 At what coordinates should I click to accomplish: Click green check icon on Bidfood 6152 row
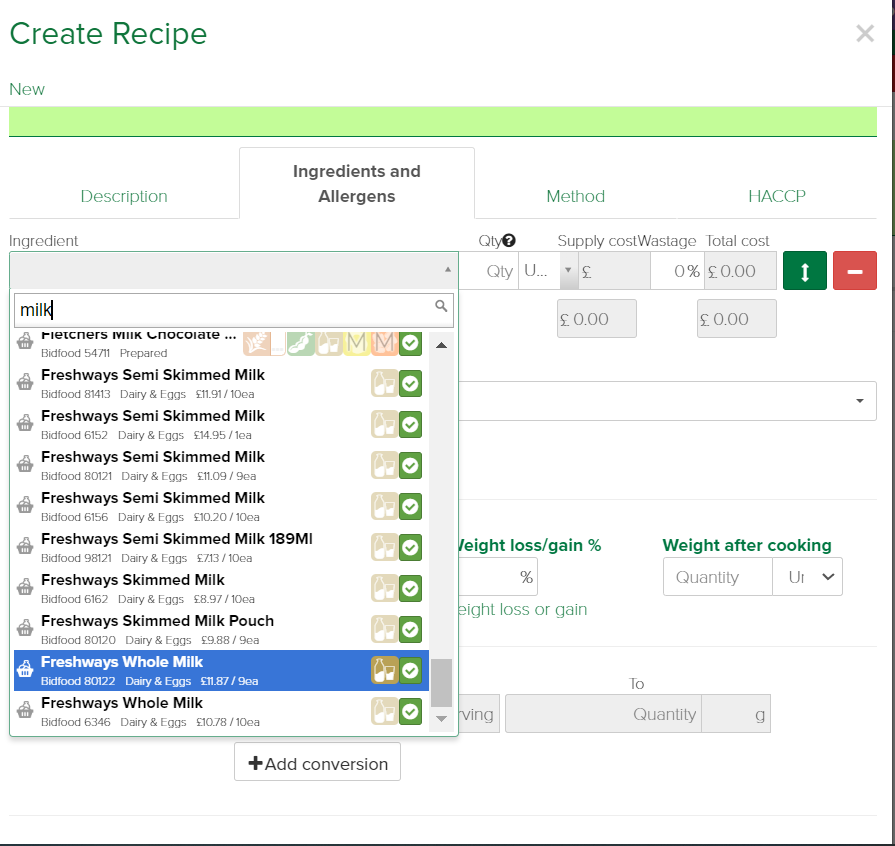tap(410, 424)
